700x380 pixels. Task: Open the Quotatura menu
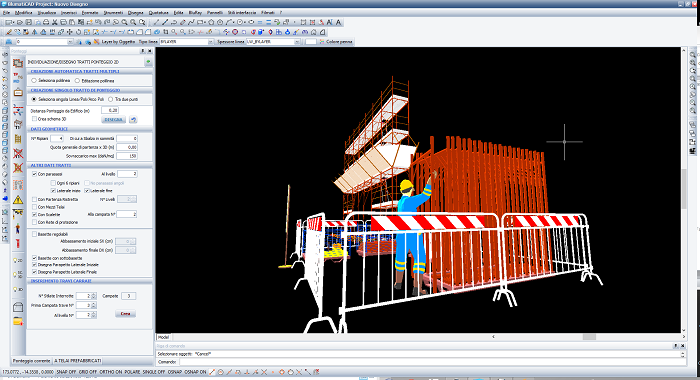click(x=158, y=13)
